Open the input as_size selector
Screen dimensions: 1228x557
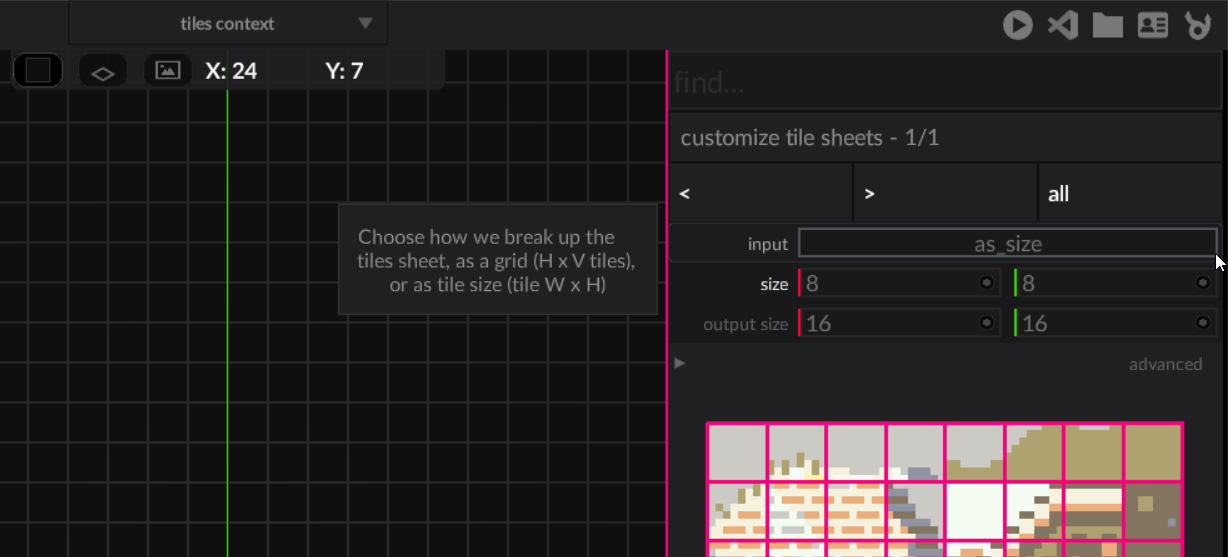[1007, 244]
